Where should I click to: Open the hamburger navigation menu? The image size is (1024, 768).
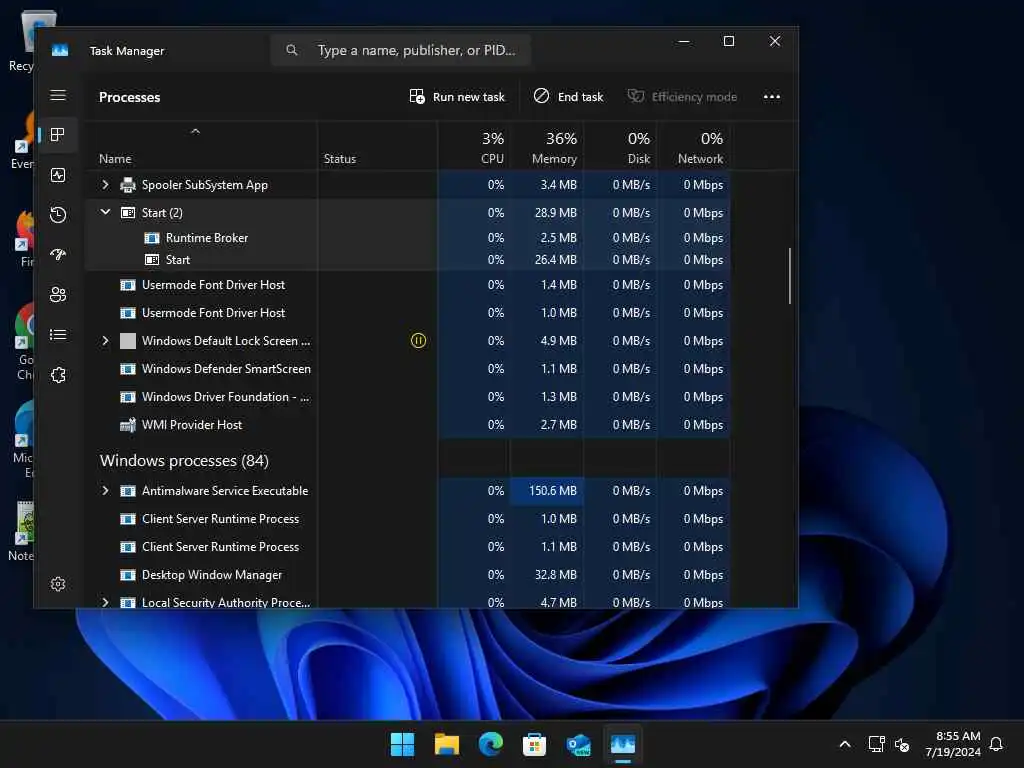point(58,95)
